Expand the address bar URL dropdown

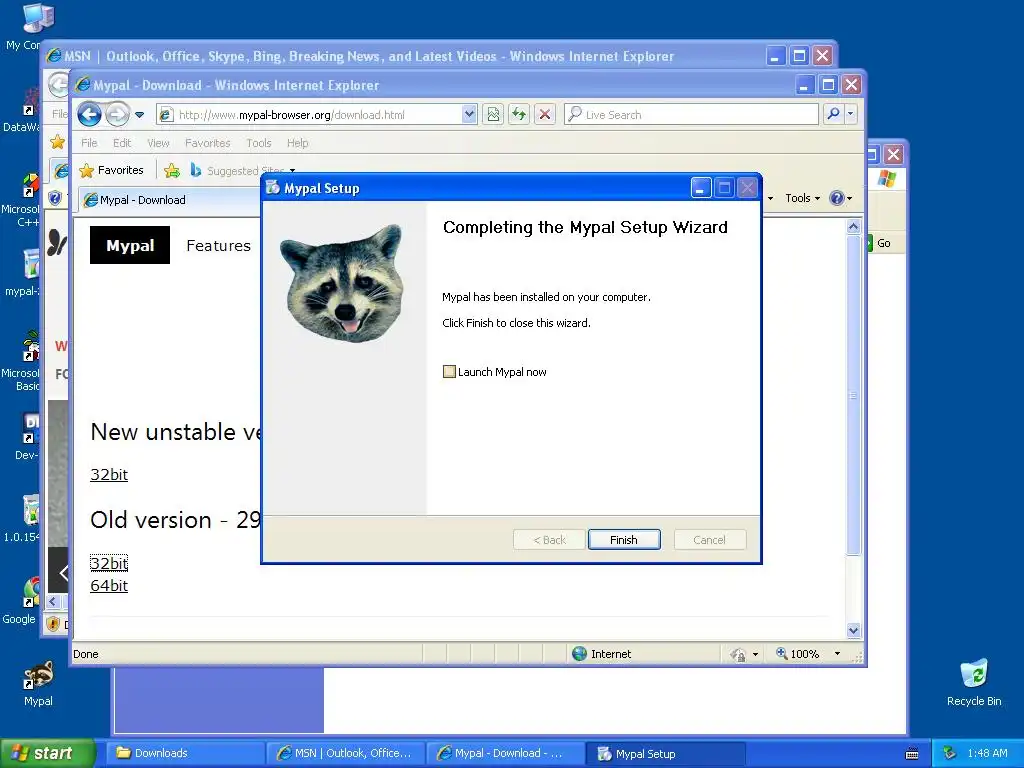pyautogui.click(x=469, y=114)
